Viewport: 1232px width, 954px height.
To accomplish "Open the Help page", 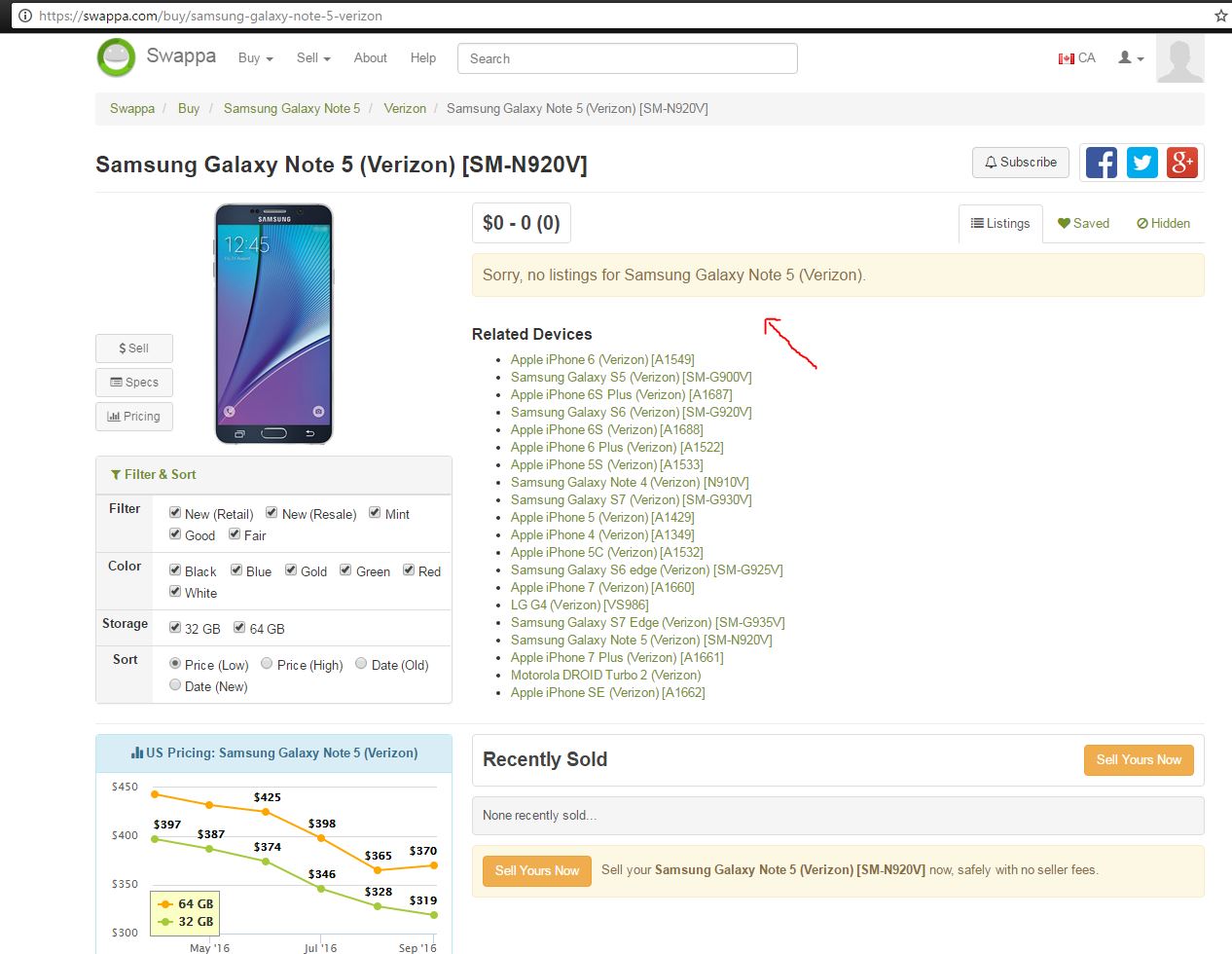I will click(x=423, y=58).
